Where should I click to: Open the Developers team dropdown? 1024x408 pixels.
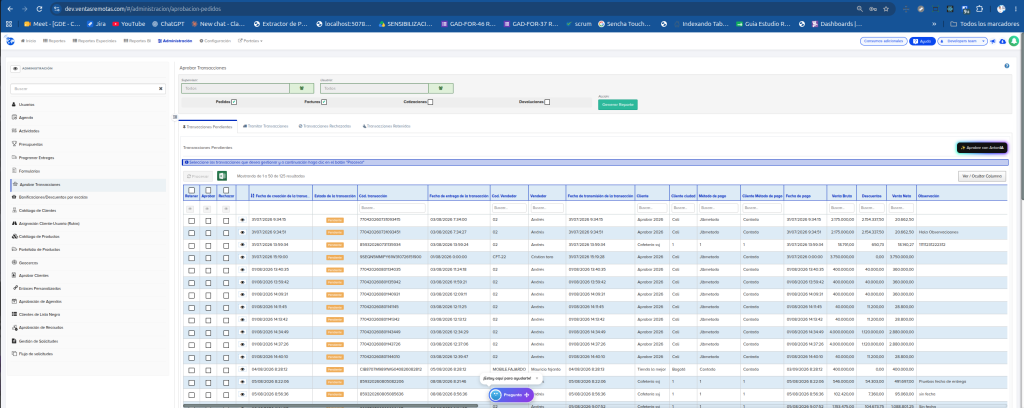pyautogui.click(x=962, y=41)
